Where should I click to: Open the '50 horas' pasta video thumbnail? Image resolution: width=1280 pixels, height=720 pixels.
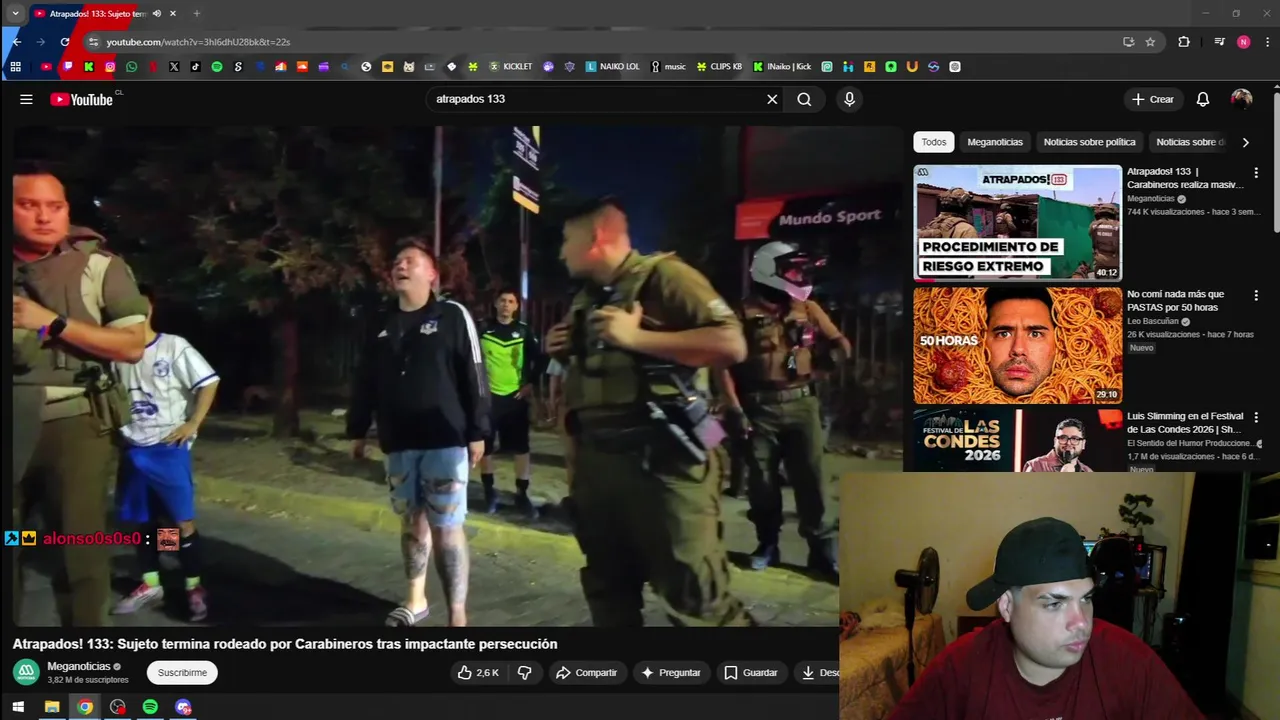pyautogui.click(x=1017, y=345)
